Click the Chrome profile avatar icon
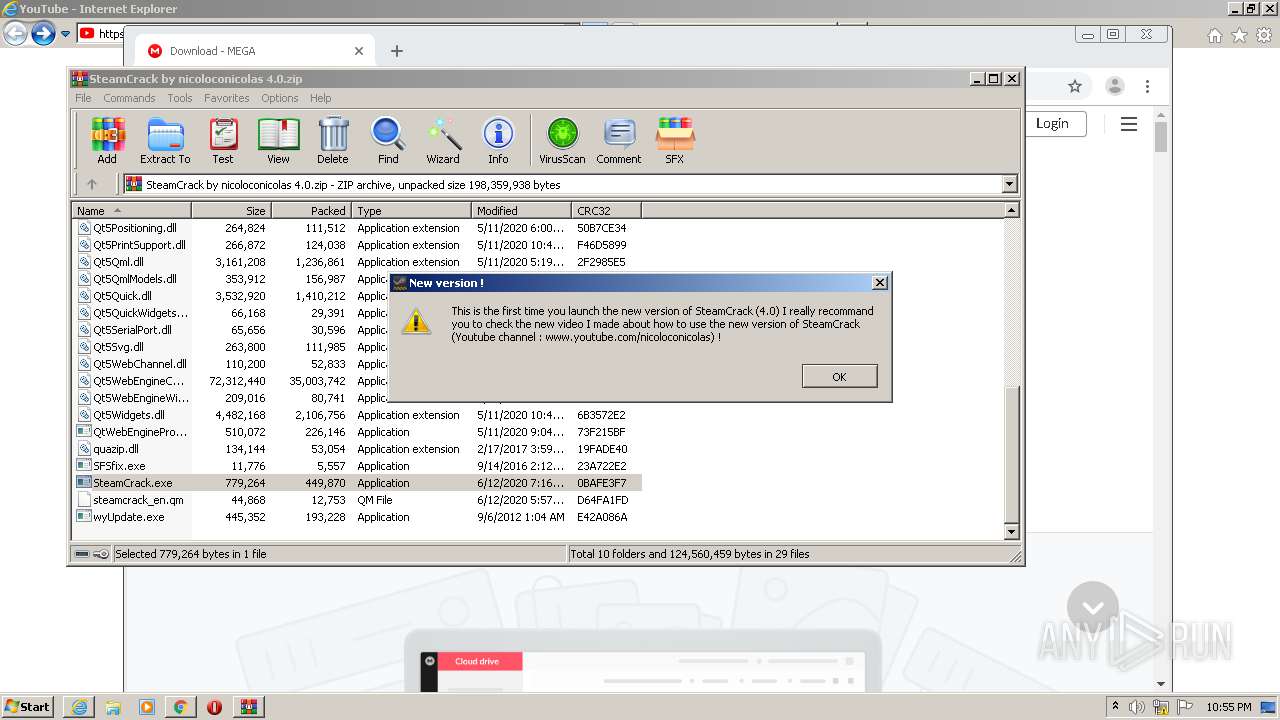The image size is (1280, 720). [x=1114, y=87]
